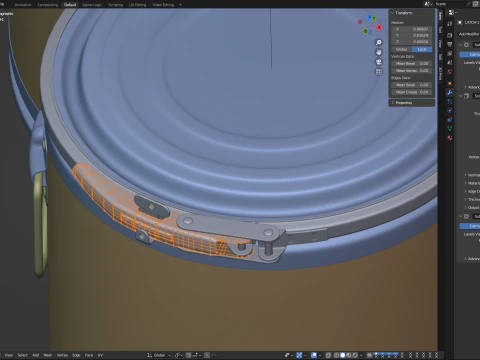Open the Particles properties tab icon

(x=450, y=101)
